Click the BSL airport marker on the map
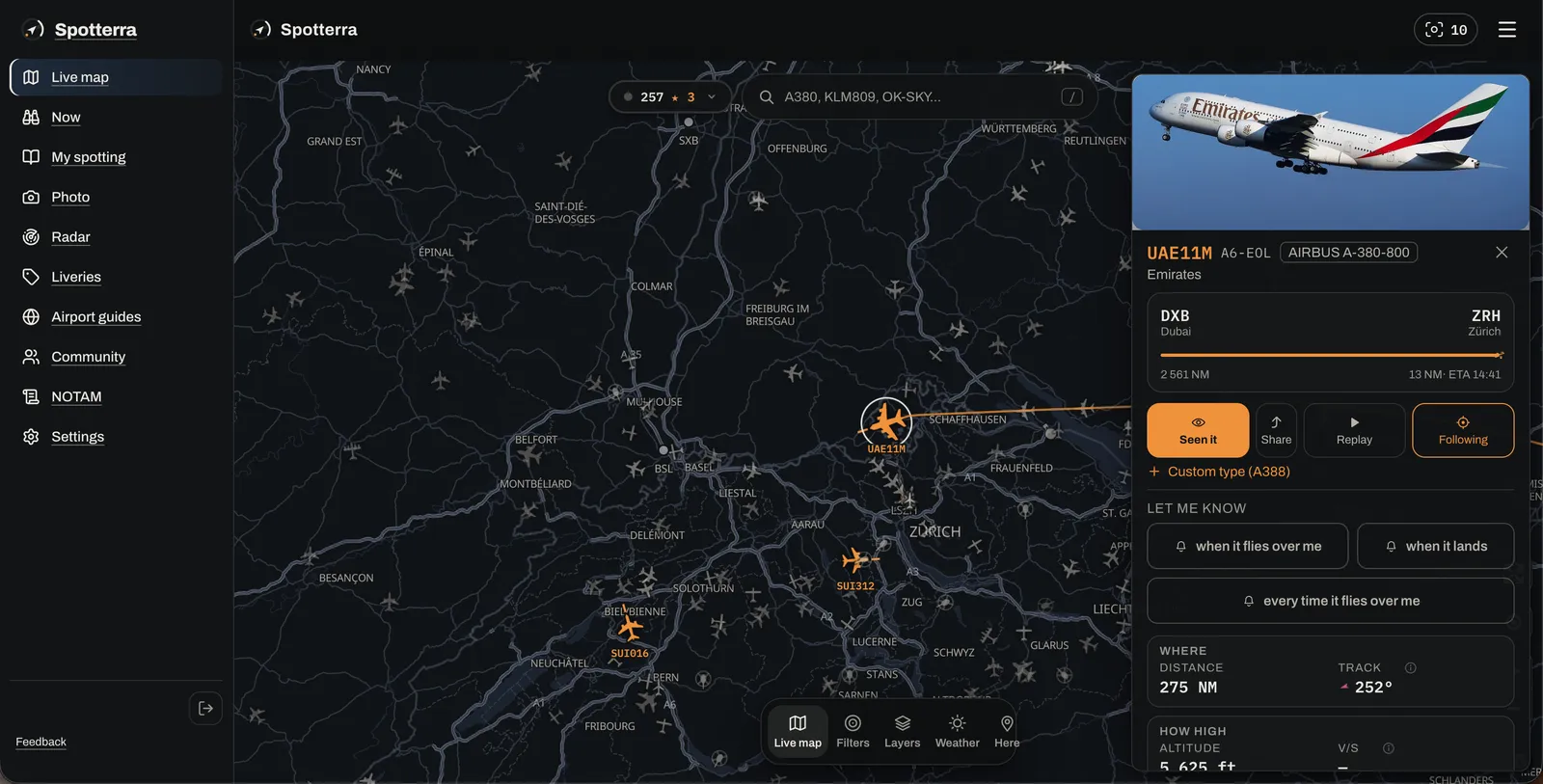Viewport: 1543px width, 784px height. 663,450
